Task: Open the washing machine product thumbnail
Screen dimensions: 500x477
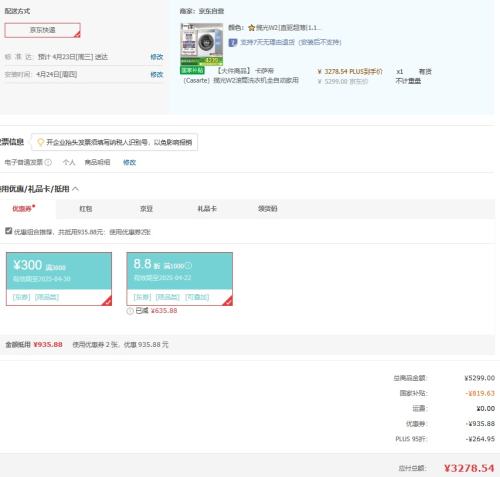Action: point(202,44)
